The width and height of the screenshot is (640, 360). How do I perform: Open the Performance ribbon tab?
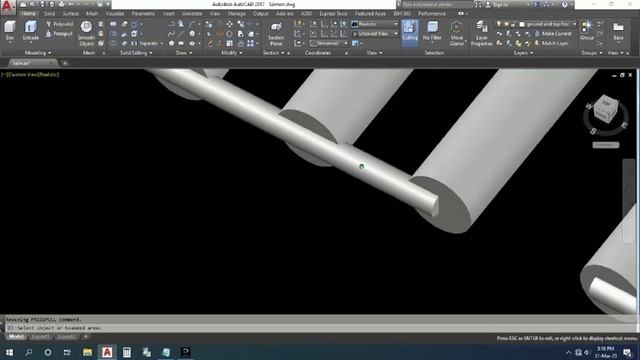point(432,14)
